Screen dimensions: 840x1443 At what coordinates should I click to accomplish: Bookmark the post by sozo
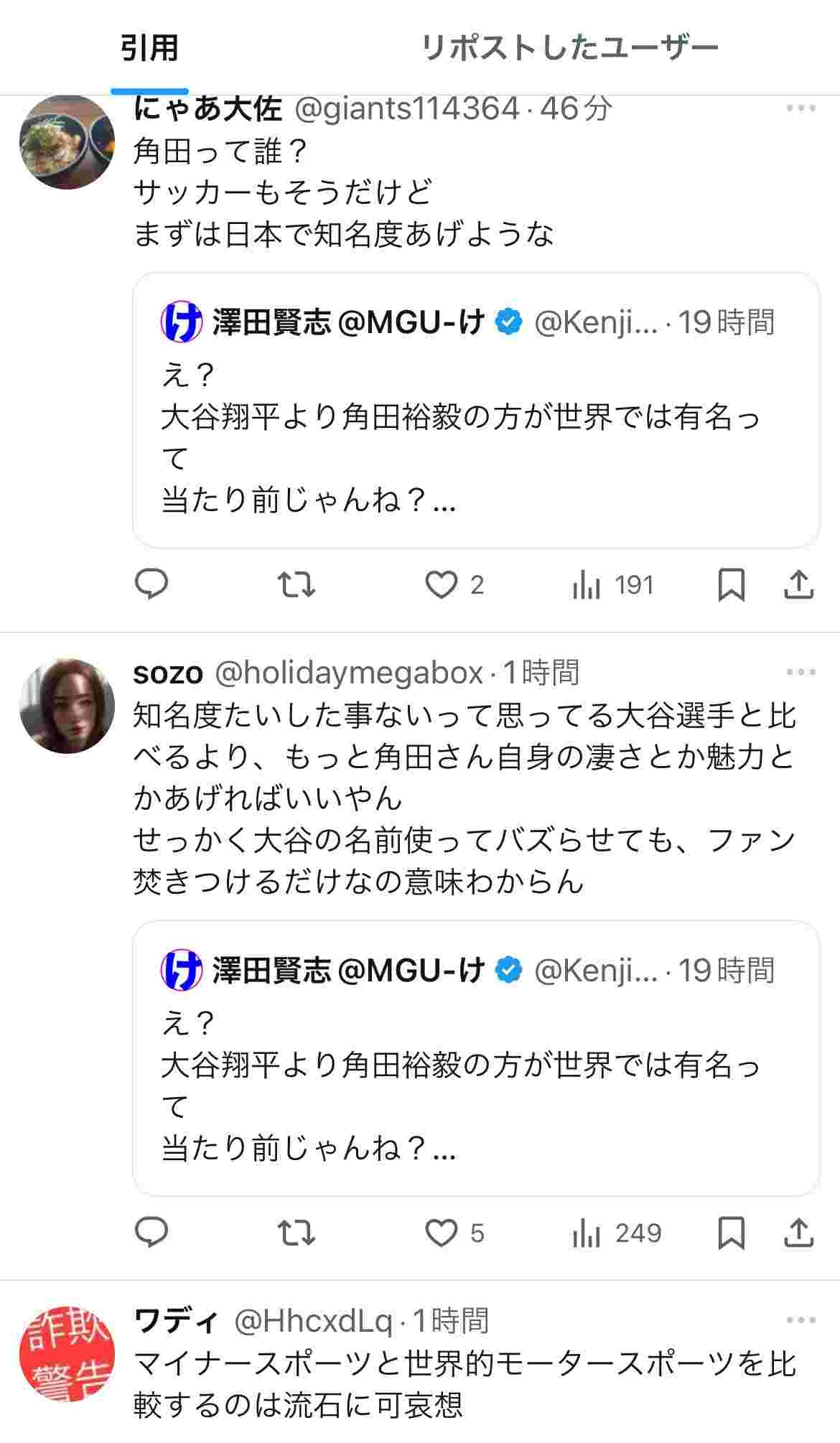point(731,1233)
